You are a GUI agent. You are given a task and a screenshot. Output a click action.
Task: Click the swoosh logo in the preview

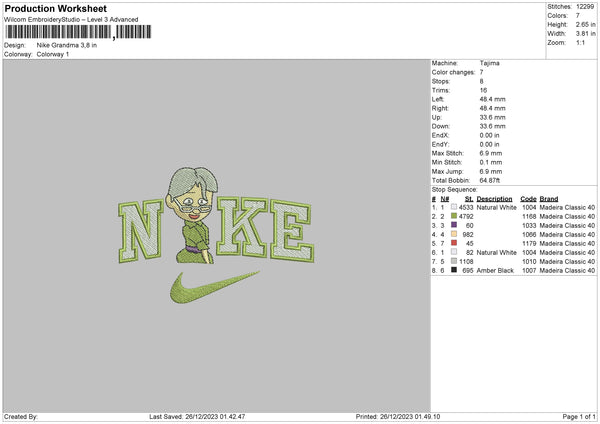(x=215, y=287)
